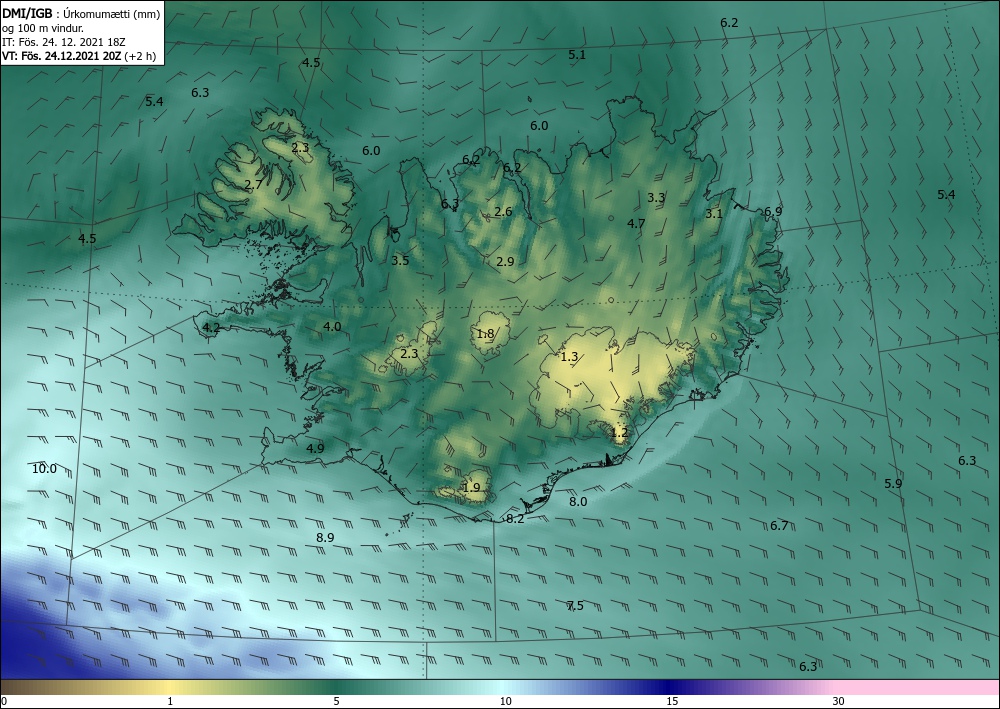Viewport: 1000px width, 709px height.
Task: Select the 2.6 value label
Action: pos(503,212)
